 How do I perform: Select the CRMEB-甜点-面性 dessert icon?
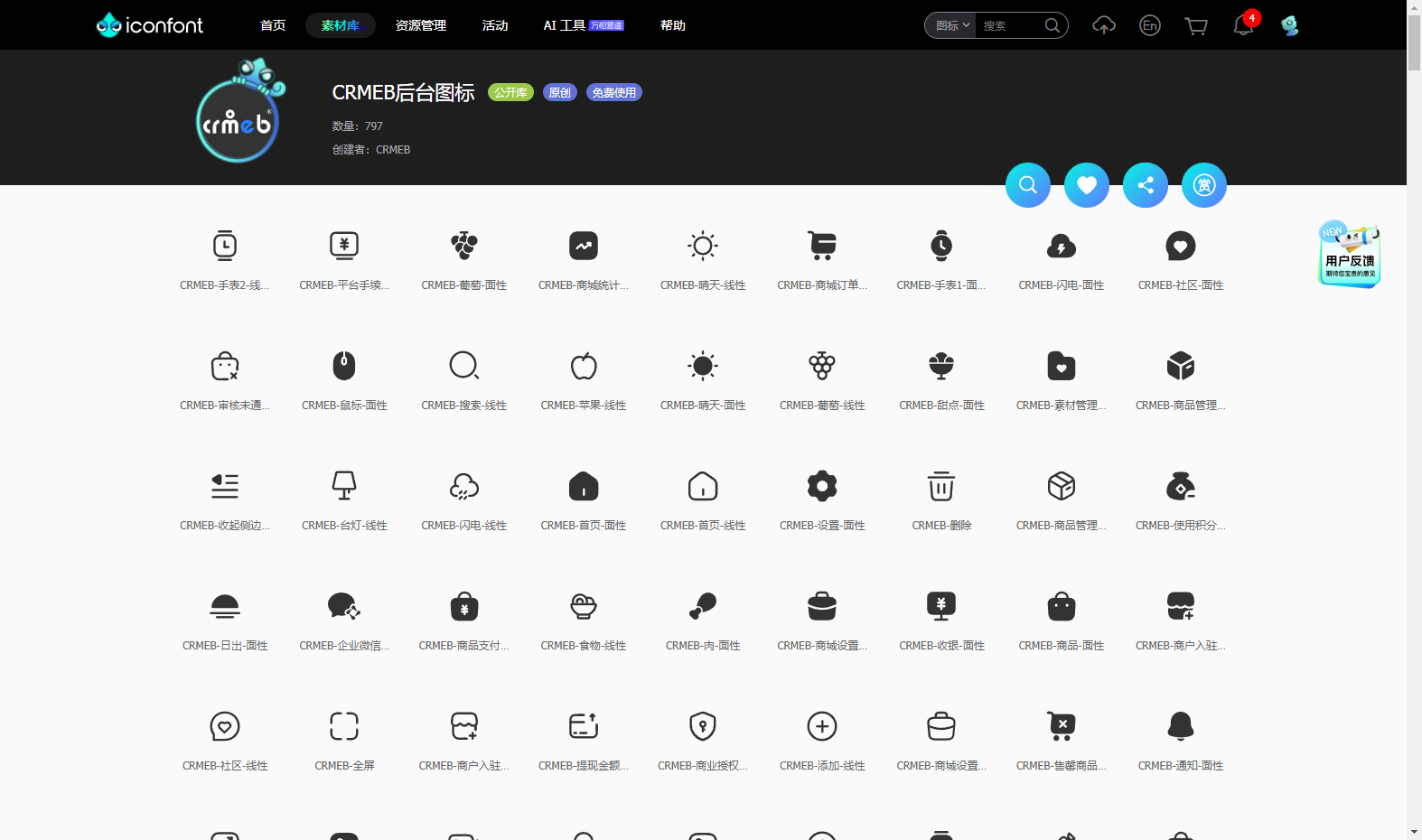(x=941, y=366)
